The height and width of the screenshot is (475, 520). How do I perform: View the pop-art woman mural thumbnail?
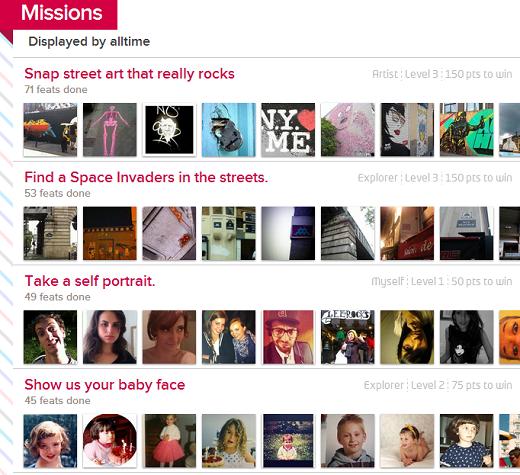pyautogui.click(x=407, y=130)
